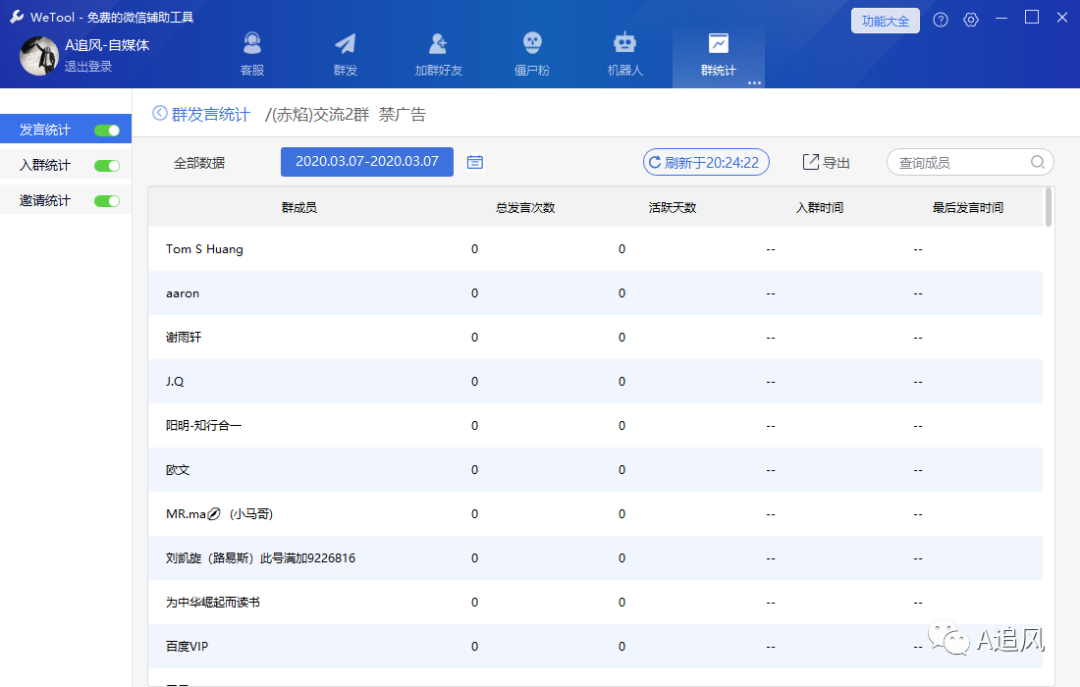Click the Ai追风 profile avatar
1080x687 pixels.
pyautogui.click(x=39, y=55)
